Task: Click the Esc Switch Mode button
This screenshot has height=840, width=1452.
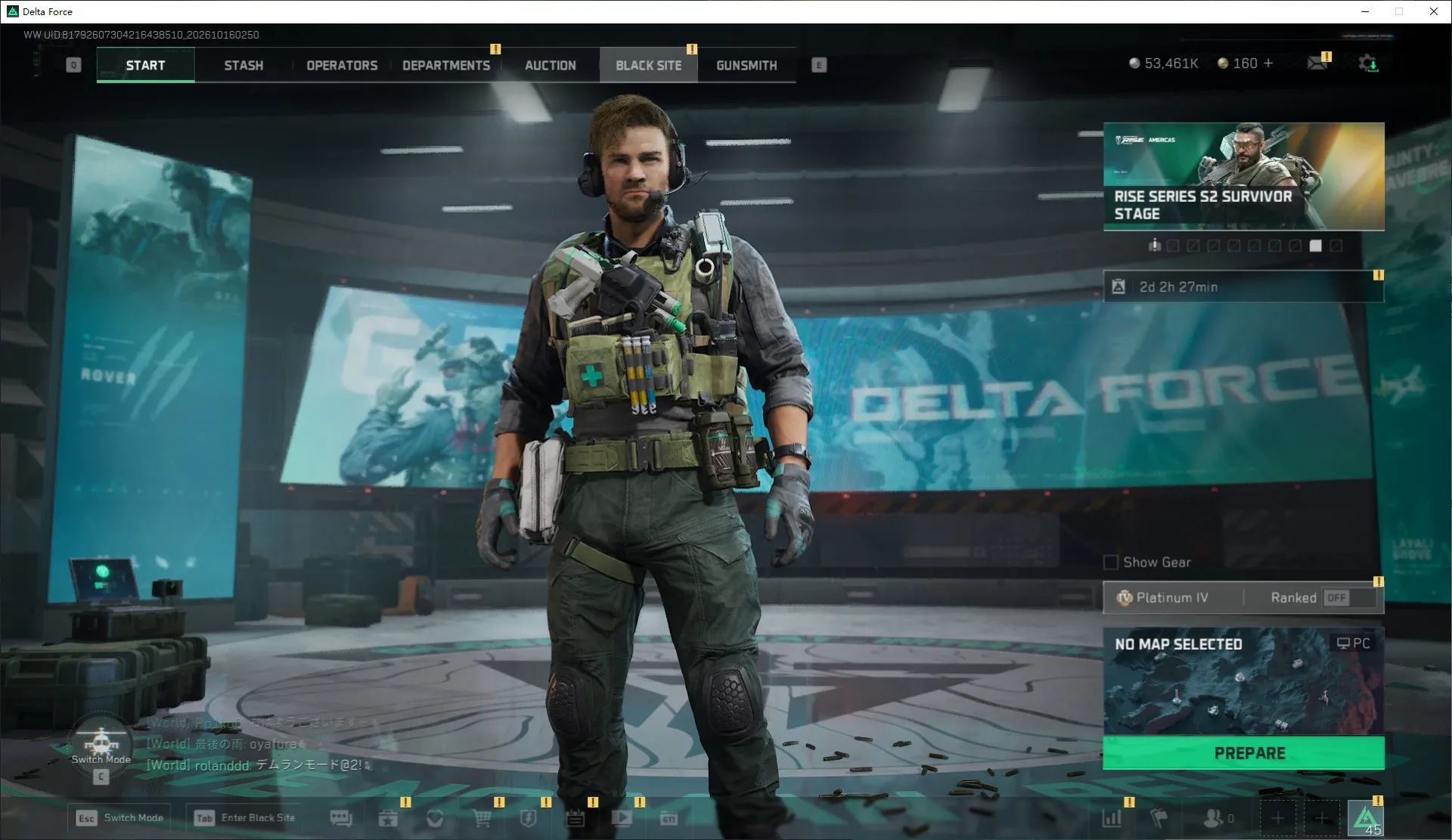Action: (120, 818)
